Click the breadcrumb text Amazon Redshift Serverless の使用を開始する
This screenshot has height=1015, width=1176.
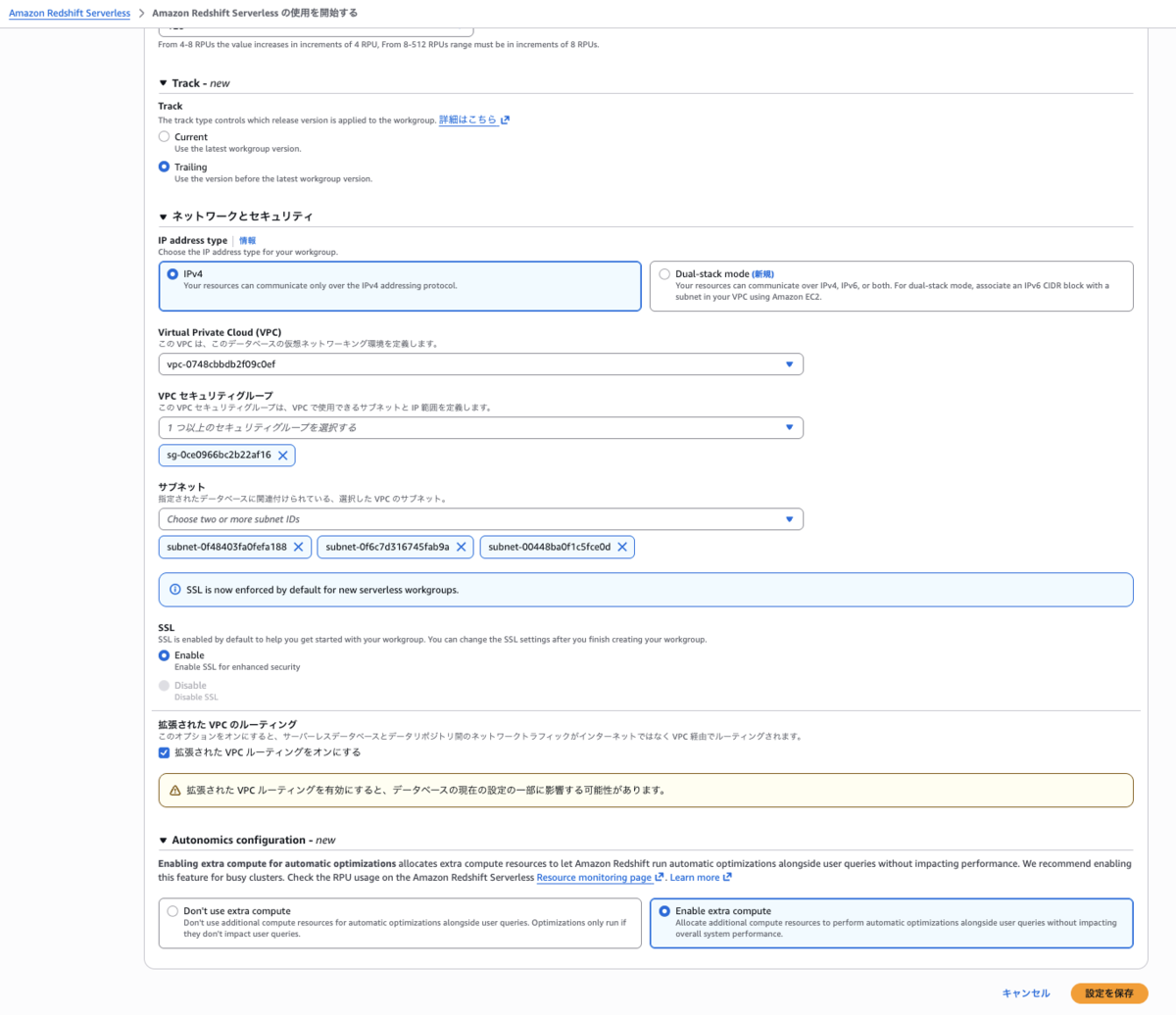[x=255, y=14]
